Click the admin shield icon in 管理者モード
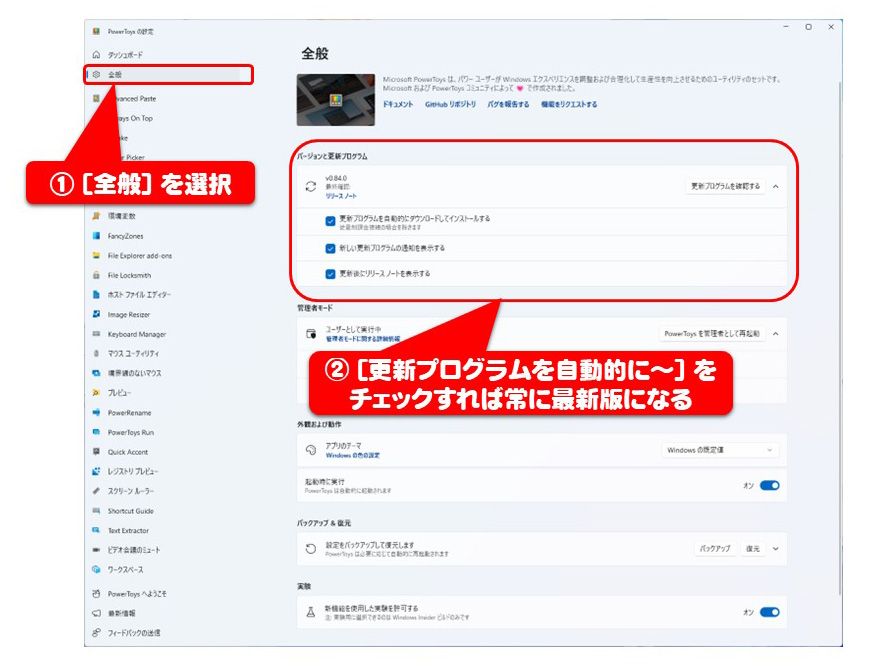Screen dimensions: 870x668 click(x=311, y=333)
